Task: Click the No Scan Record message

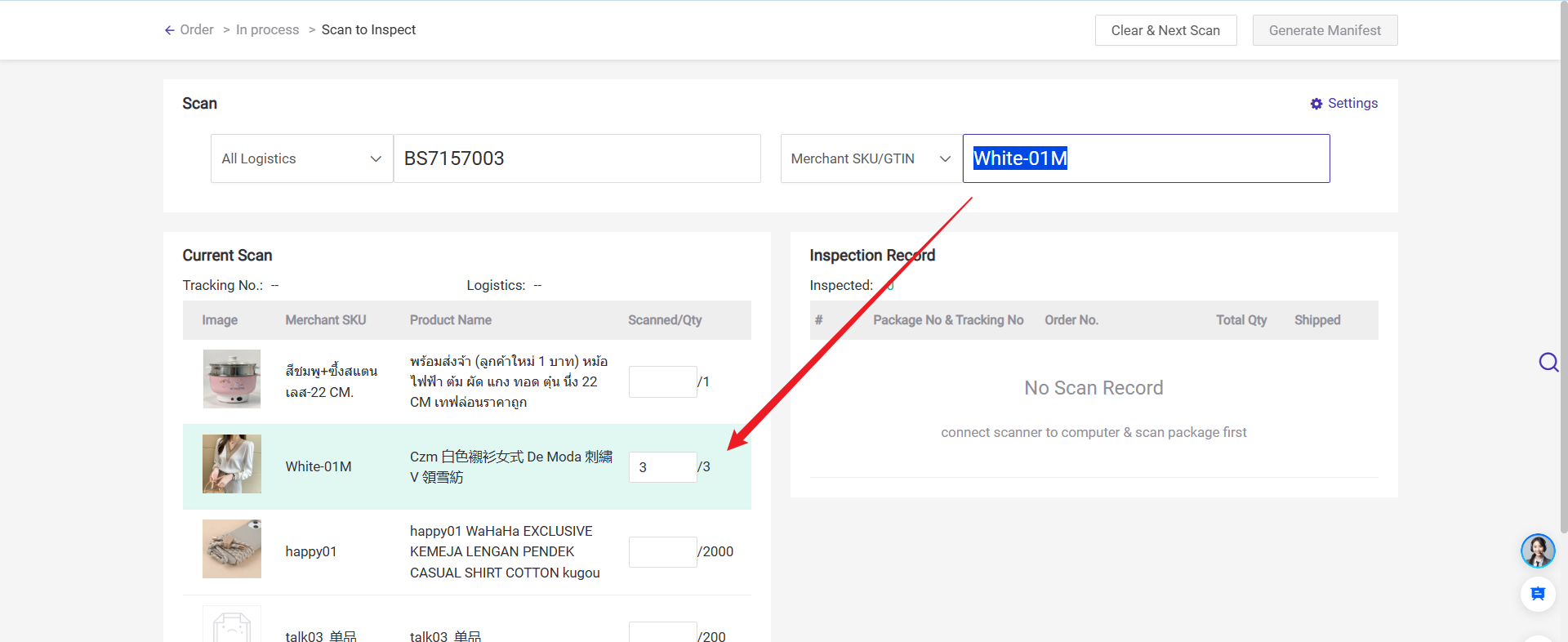Action: click(x=1094, y=388)
